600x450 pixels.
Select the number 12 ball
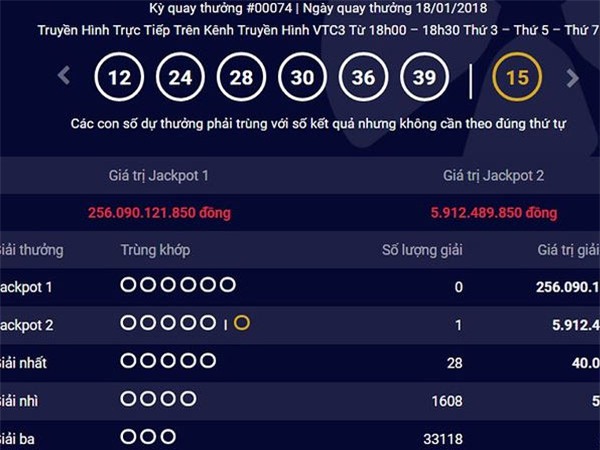click(117, 77)
